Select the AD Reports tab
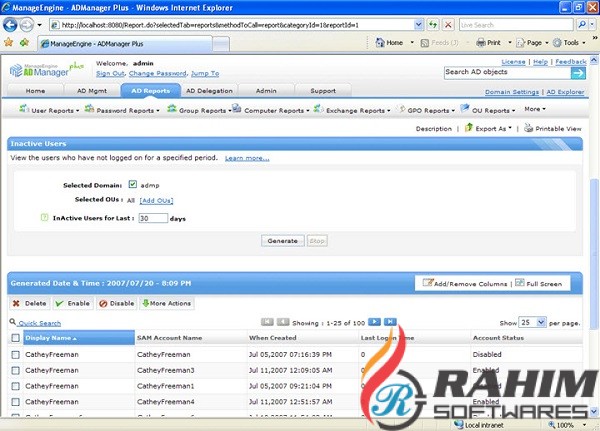Image resolution: width=600 pixels, height=431 pixels. click(151, 91)
